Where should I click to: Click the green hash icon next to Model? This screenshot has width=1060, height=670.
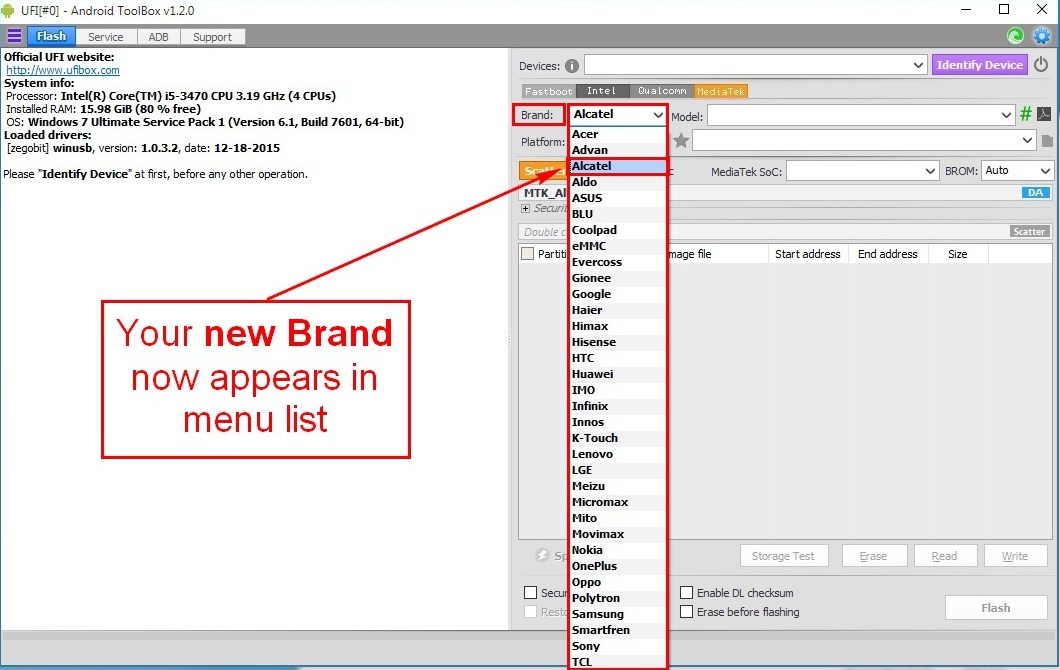(x=1026, y=114)
